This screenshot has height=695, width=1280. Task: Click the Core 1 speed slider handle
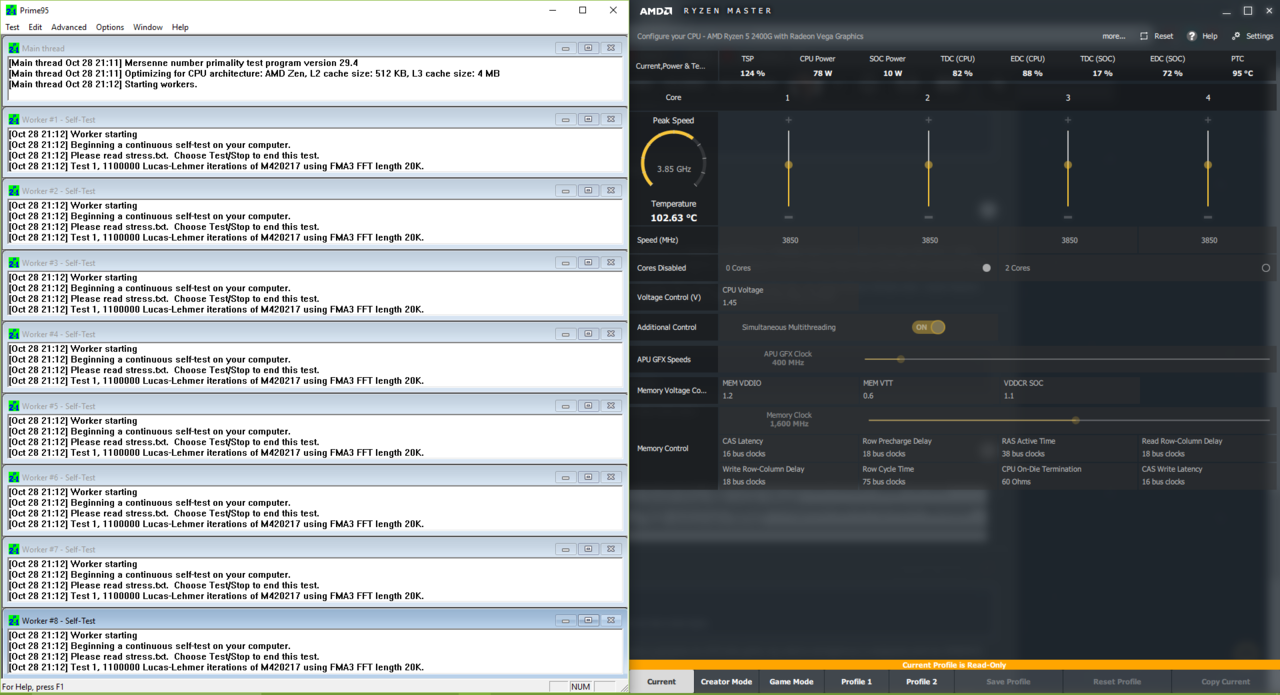click(789, 165)
